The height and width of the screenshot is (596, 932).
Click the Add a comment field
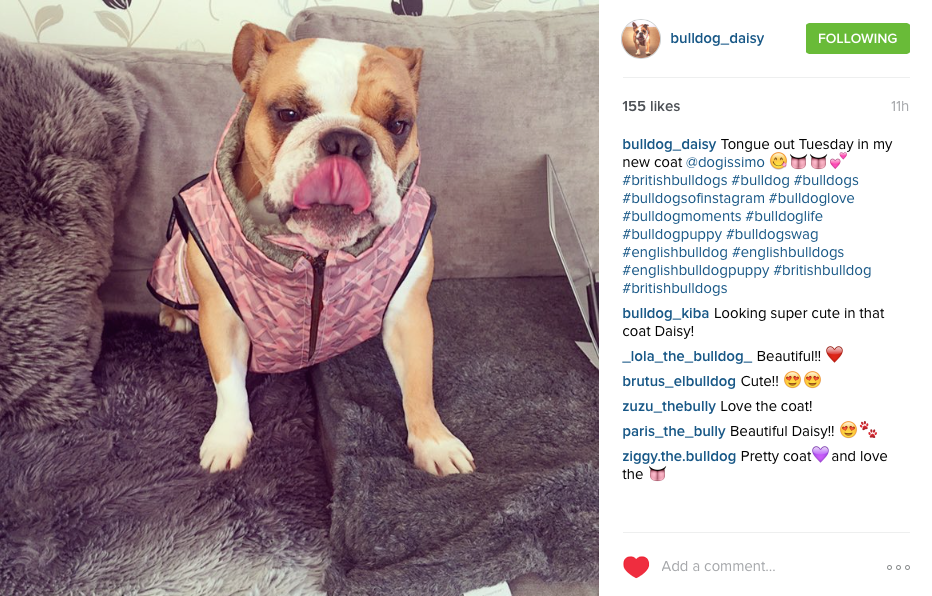pos(767,566)
